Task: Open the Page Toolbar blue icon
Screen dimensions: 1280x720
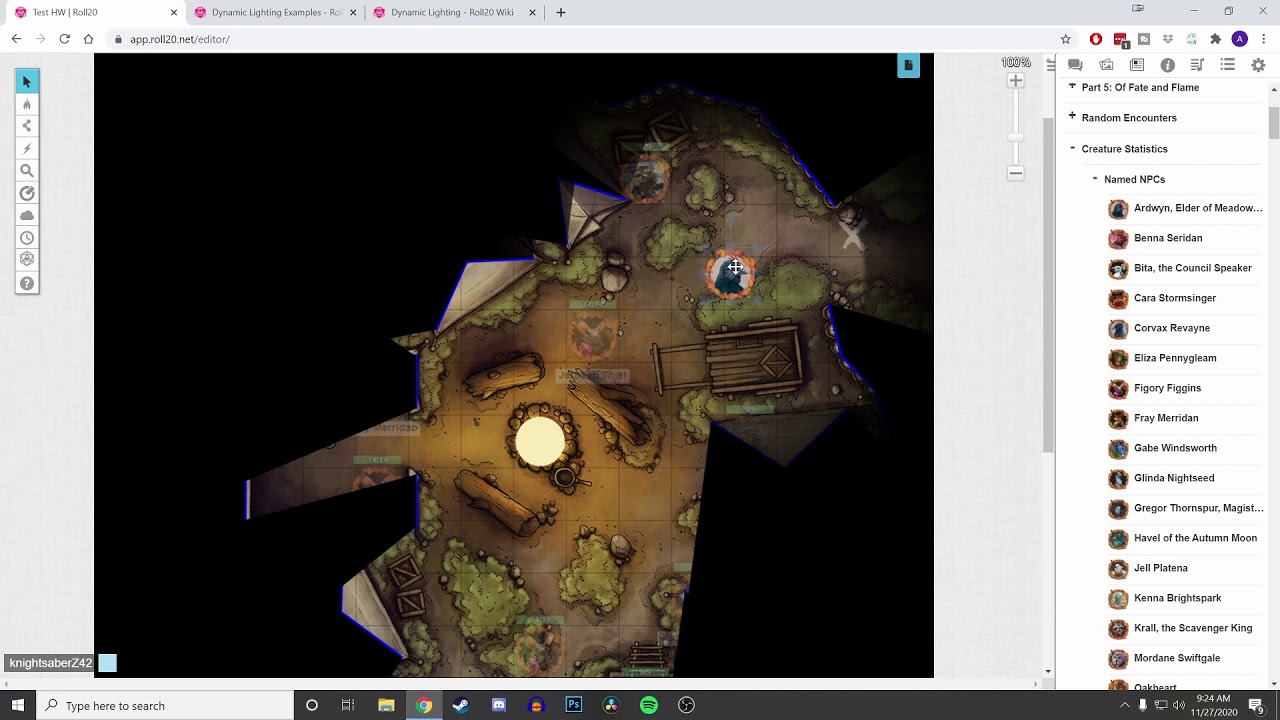Action: pyautogui.click(x=908, y=66)
